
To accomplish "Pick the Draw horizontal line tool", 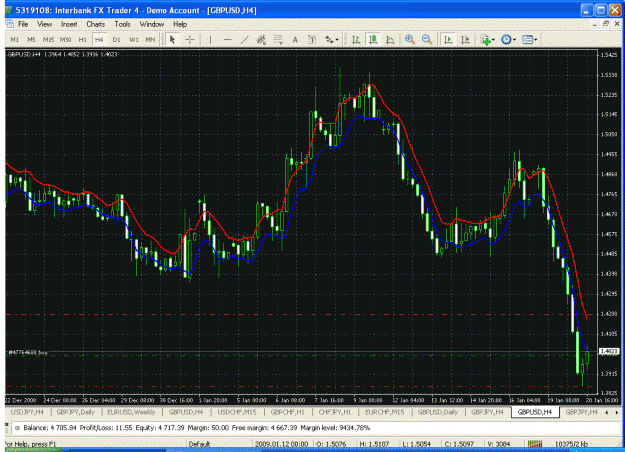I will click(x=228, y=39).
